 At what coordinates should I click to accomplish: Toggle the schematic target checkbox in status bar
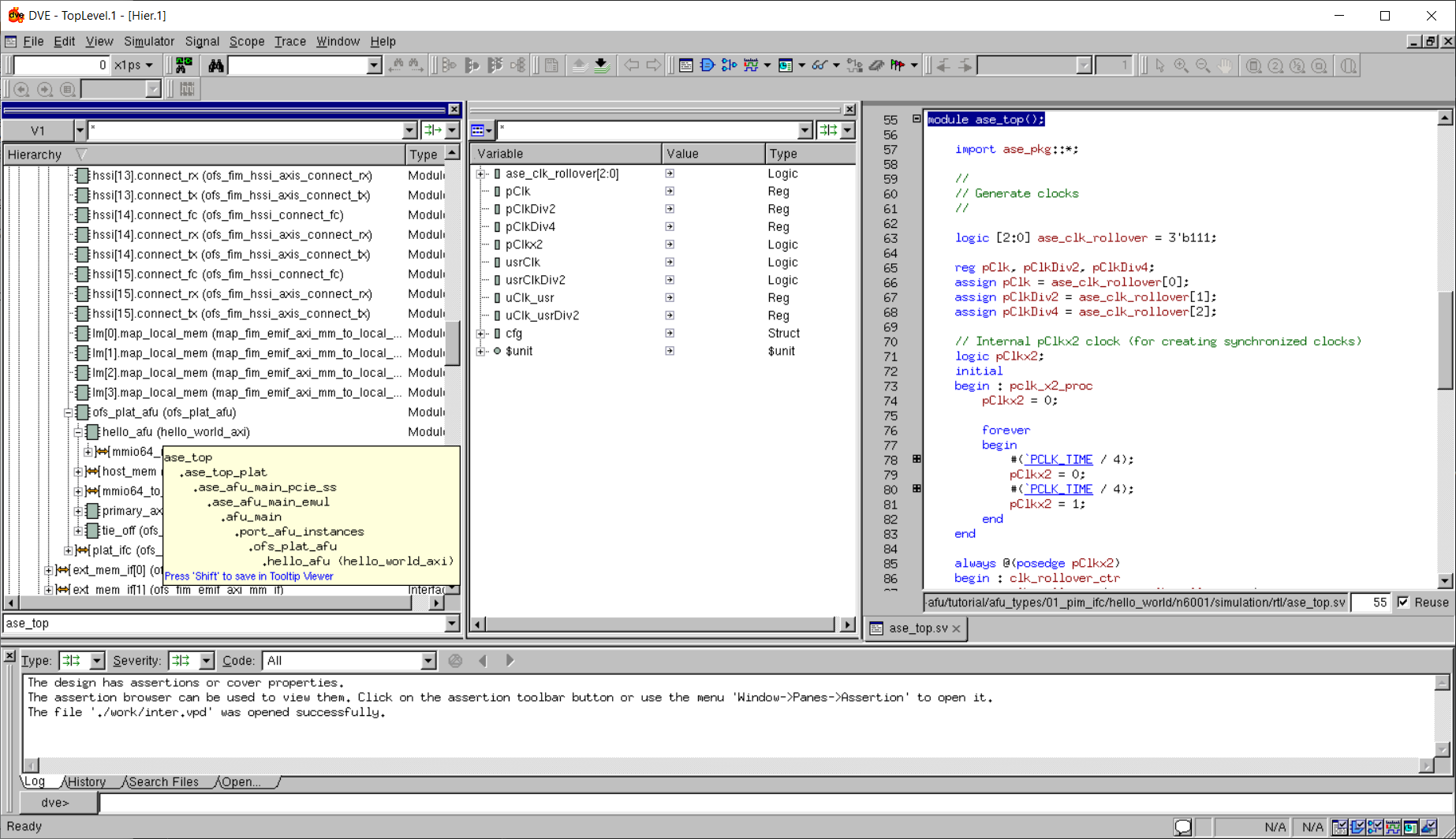pyautogui.click(x=1357, y=826)
